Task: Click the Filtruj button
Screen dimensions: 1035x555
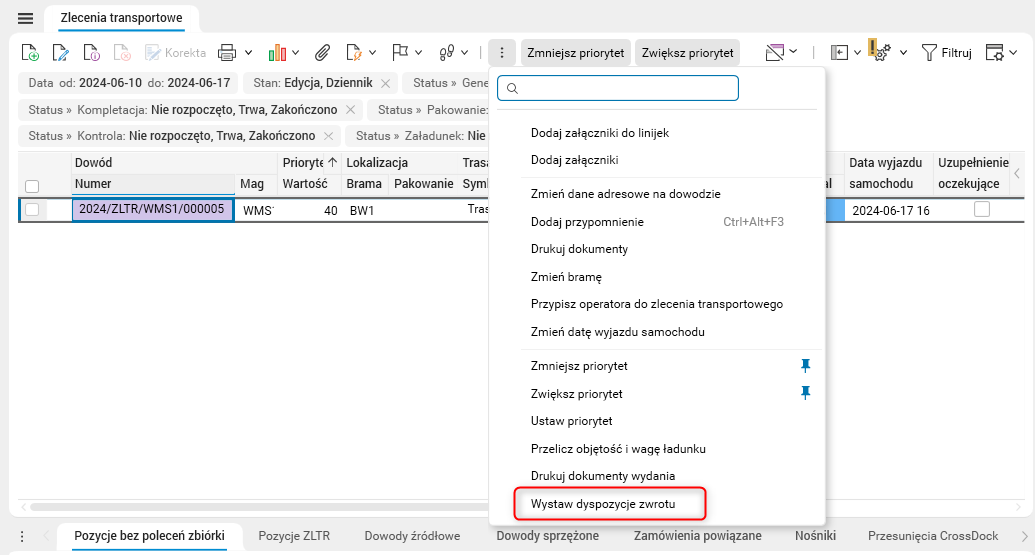Action: pos(947,53)
